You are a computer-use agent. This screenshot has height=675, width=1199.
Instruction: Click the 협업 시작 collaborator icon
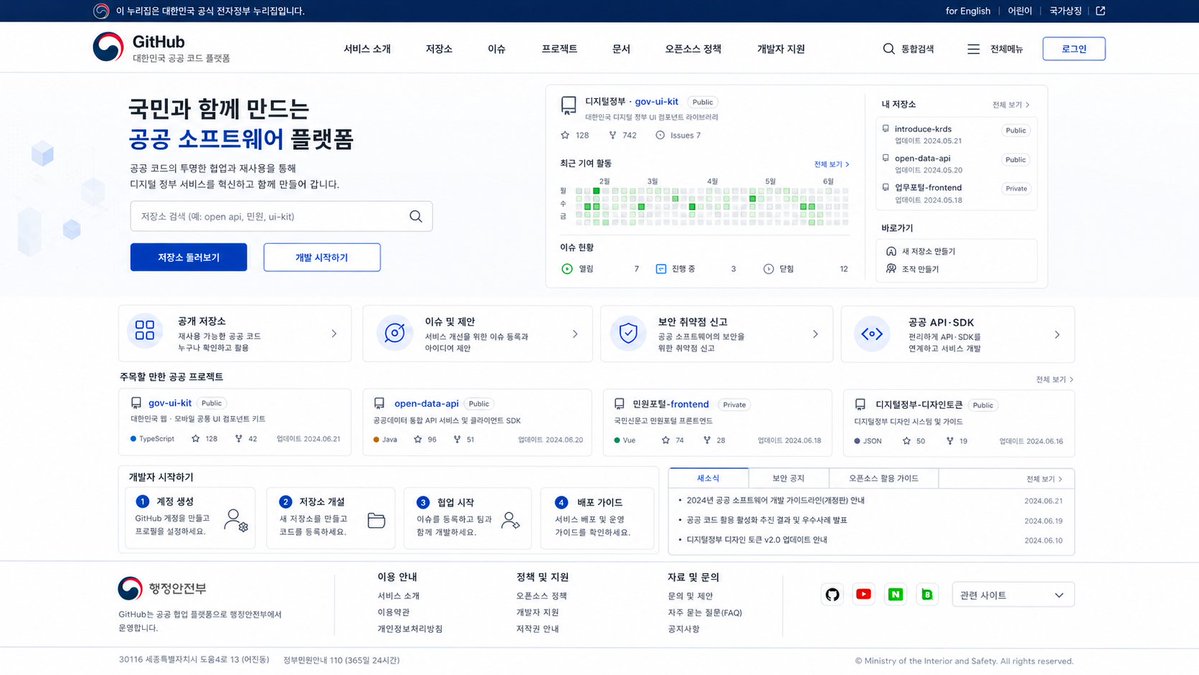(510, 521)
